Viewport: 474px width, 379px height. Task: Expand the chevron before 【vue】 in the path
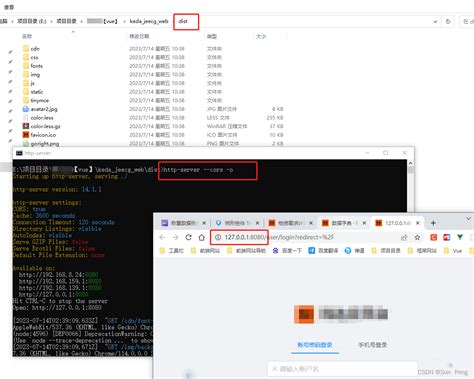pyautogui.click(x=81, y=21)
